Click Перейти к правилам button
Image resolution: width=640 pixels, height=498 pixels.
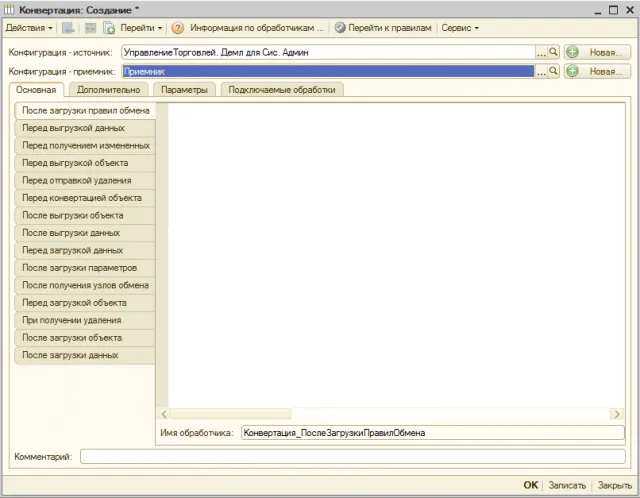[x=383, y=28]
